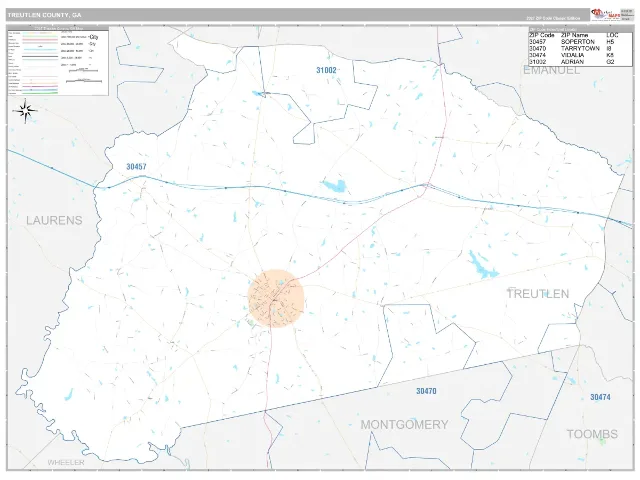Select 30474 in the ZIP index table
Screen dimensions: 640x480
537,55
